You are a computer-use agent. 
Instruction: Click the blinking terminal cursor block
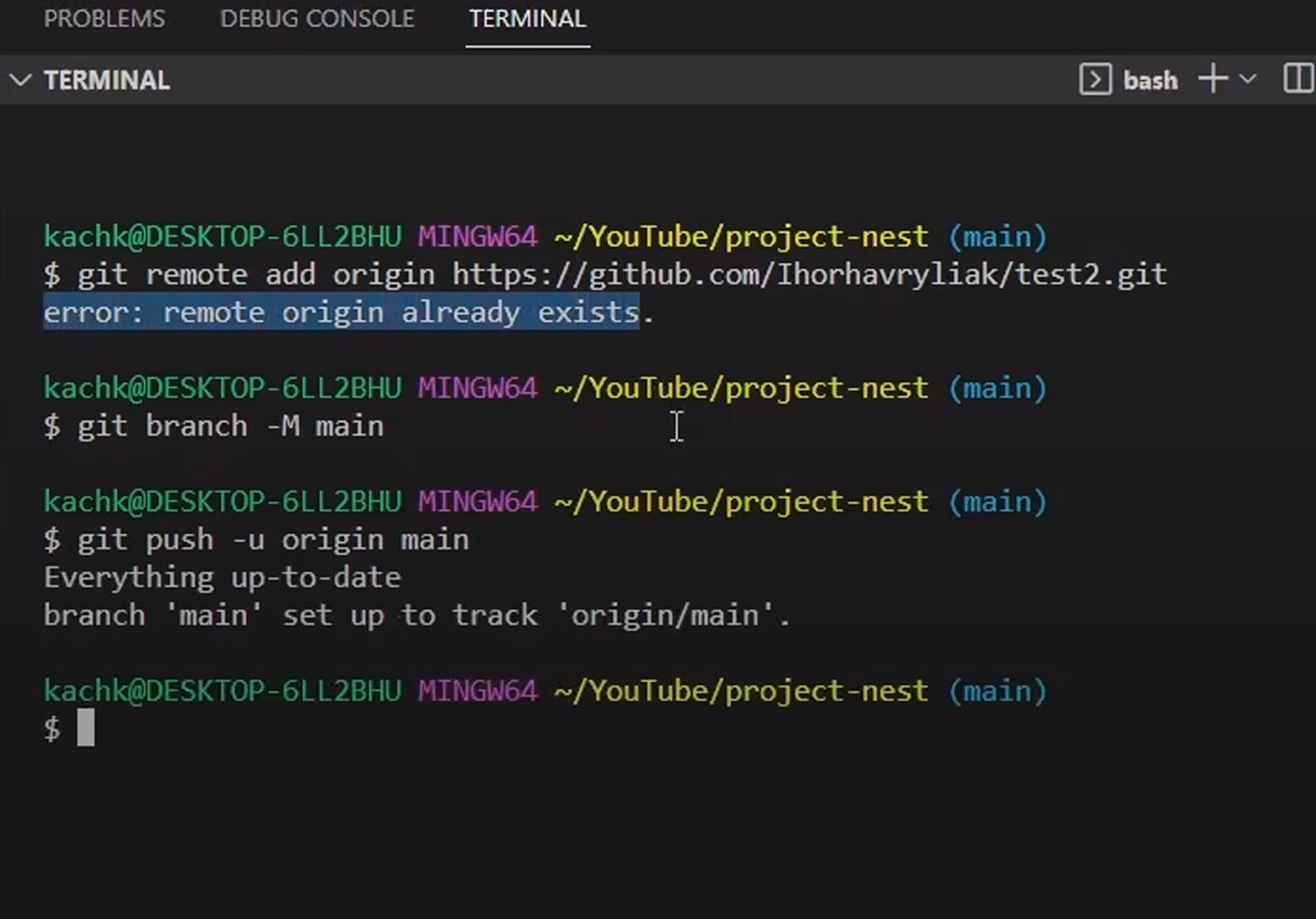point(84,727)
